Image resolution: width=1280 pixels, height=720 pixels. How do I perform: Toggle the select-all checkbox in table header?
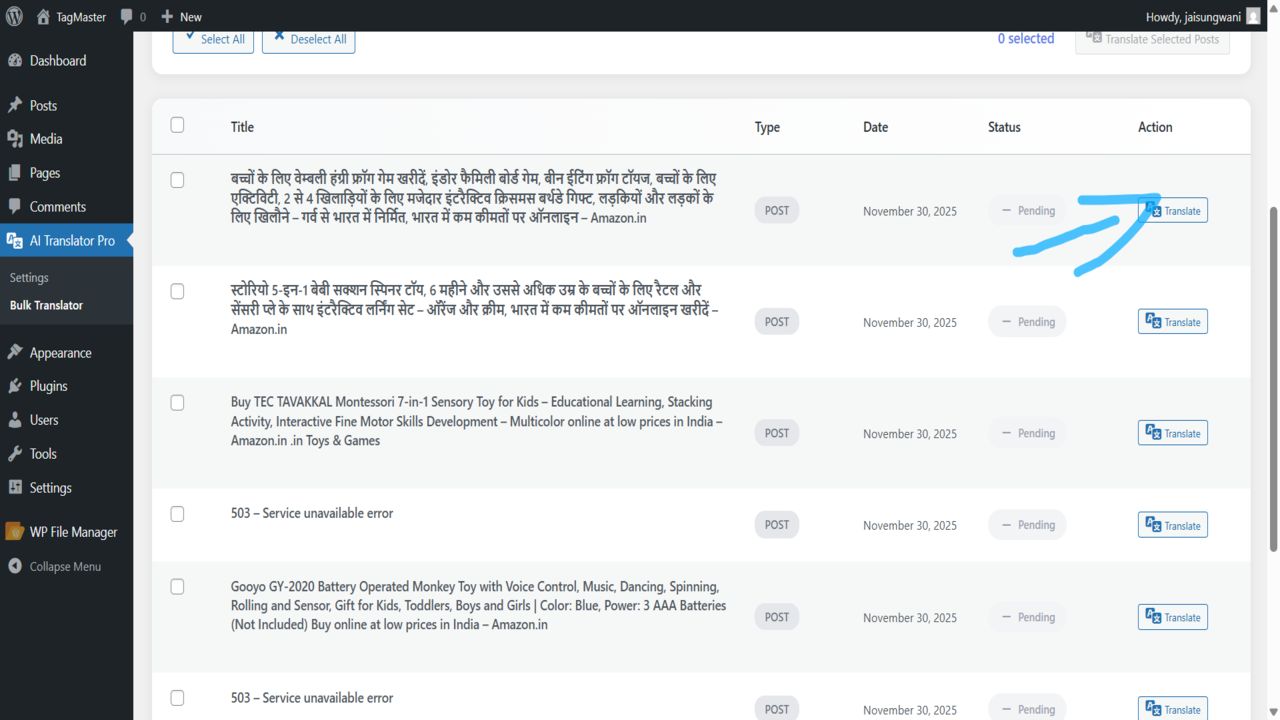pyautogui.click(x=177, y=125)
